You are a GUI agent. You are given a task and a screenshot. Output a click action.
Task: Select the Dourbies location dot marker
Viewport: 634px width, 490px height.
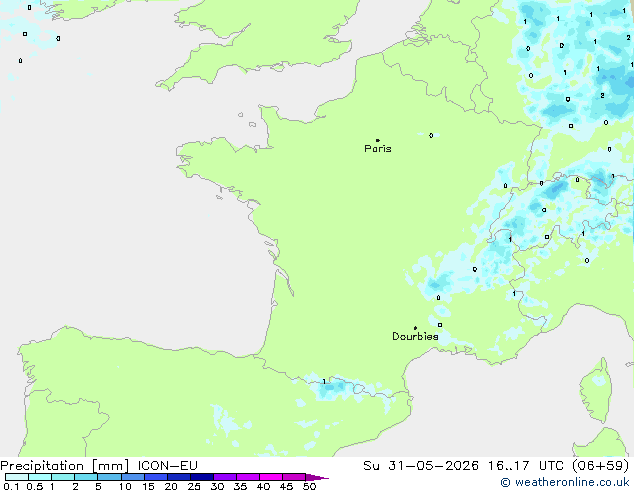coord(415,328)
